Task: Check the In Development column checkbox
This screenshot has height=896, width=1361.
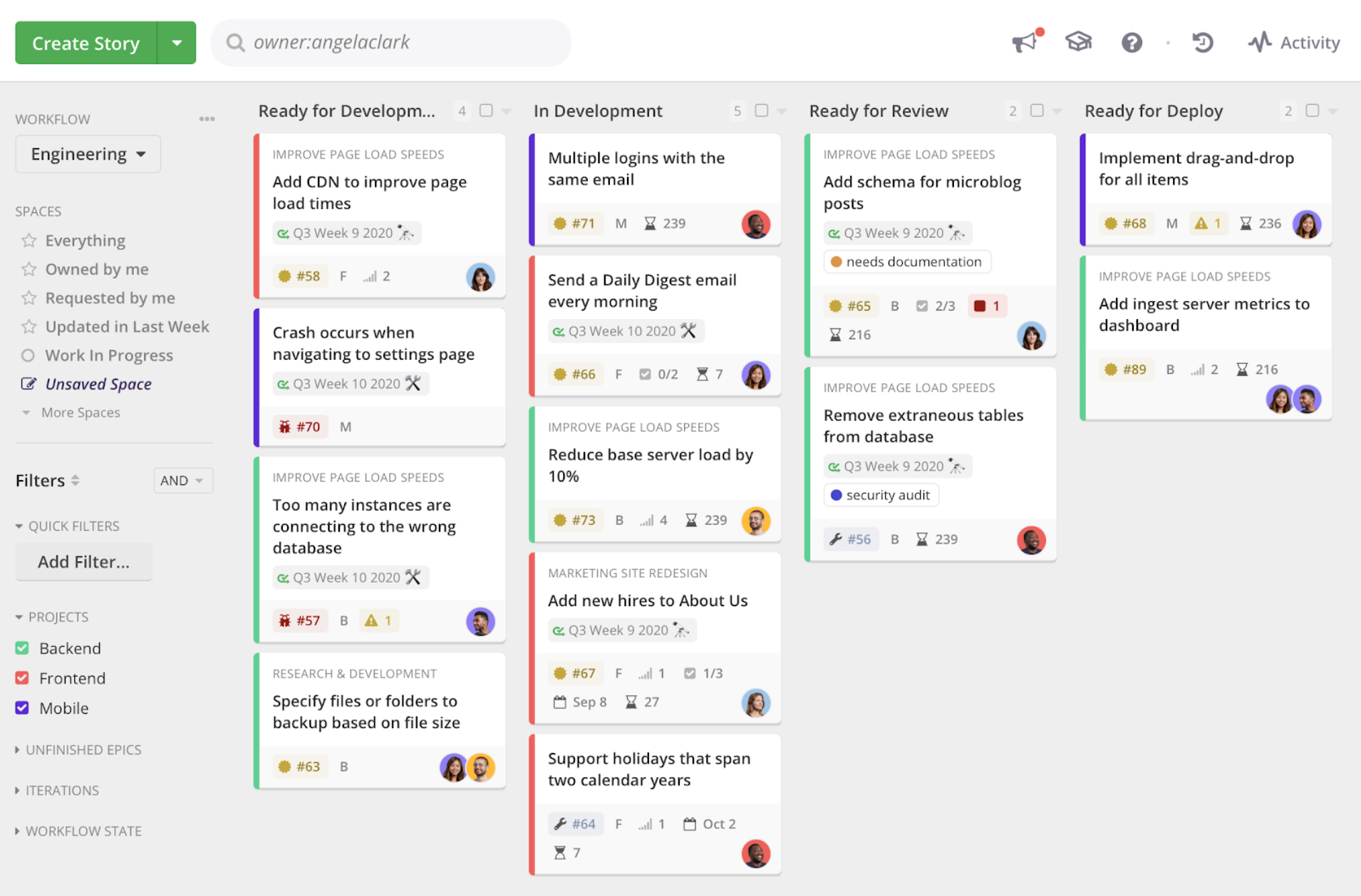Action: (762, 110)
